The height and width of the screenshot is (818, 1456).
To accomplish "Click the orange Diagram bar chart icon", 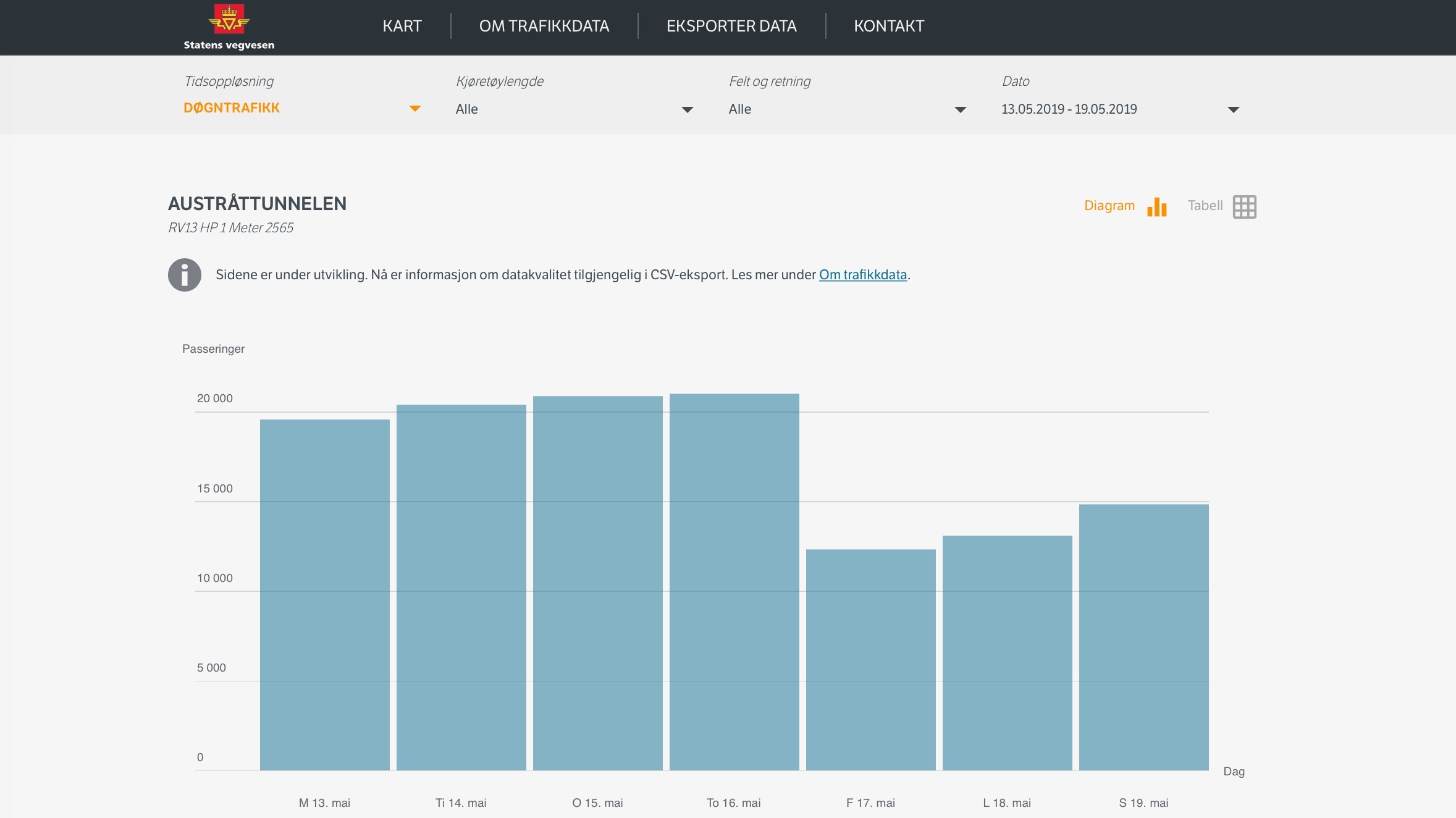I will click(x=1156, y=207).
